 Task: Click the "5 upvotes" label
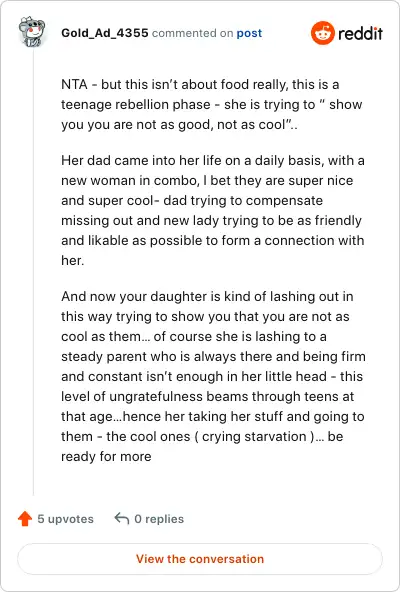[65, 519]
